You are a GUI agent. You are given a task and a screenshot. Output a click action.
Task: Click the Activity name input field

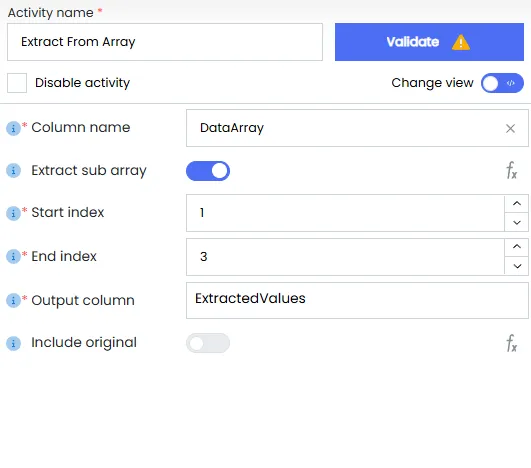coord(165,42)
